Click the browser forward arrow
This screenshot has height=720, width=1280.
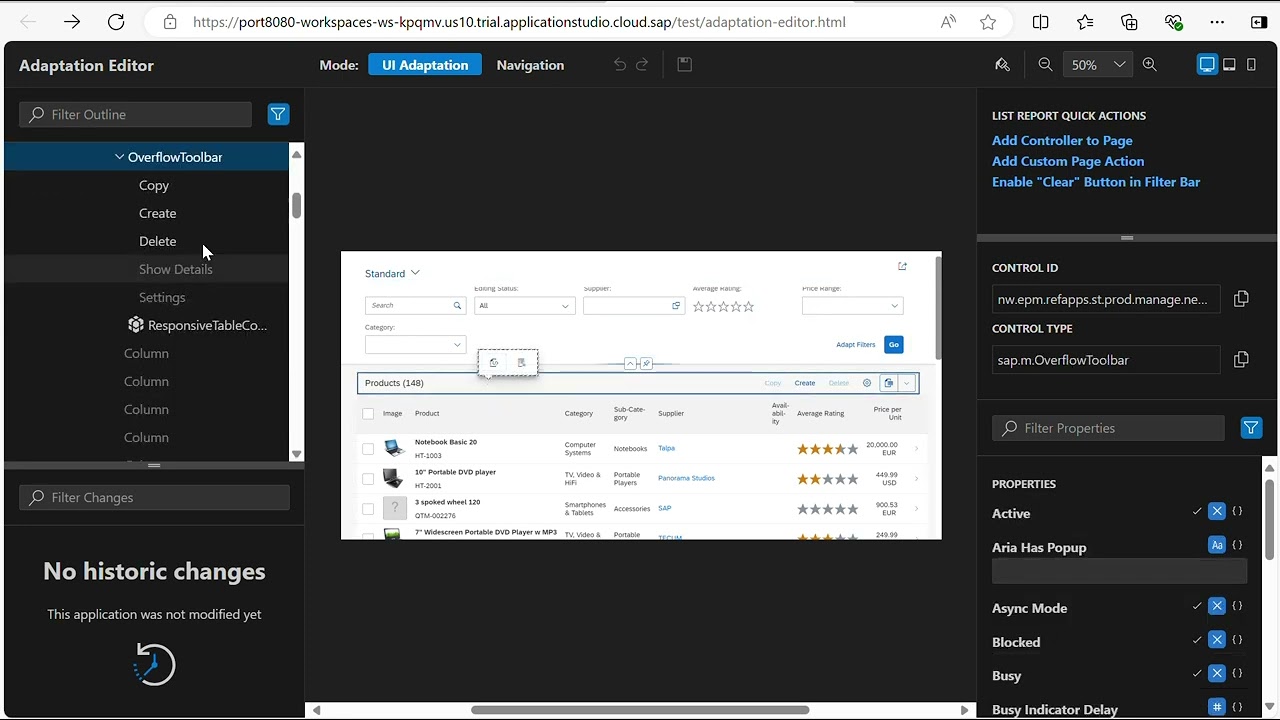point(72,22)
